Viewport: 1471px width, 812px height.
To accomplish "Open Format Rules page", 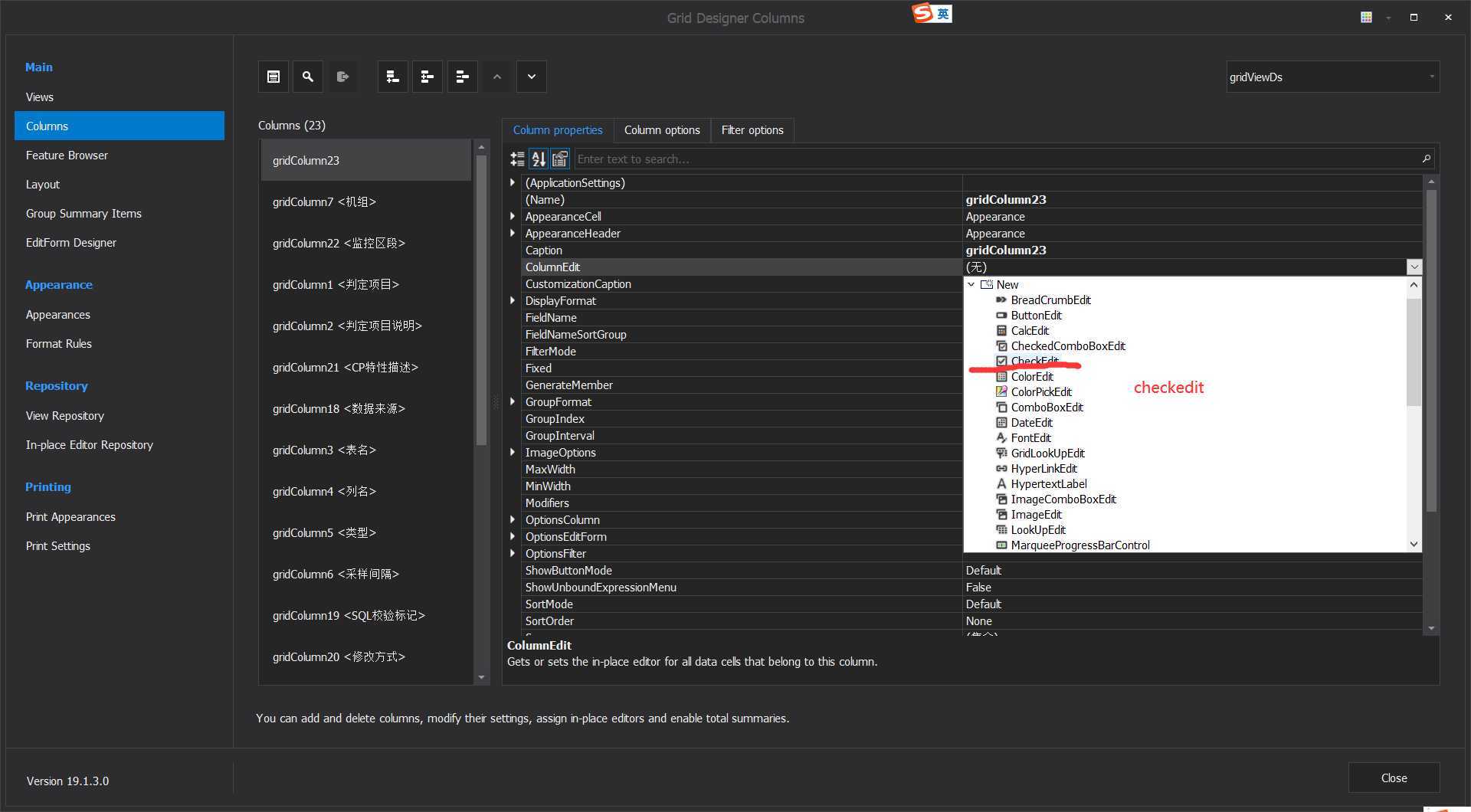I will (120, 344).
